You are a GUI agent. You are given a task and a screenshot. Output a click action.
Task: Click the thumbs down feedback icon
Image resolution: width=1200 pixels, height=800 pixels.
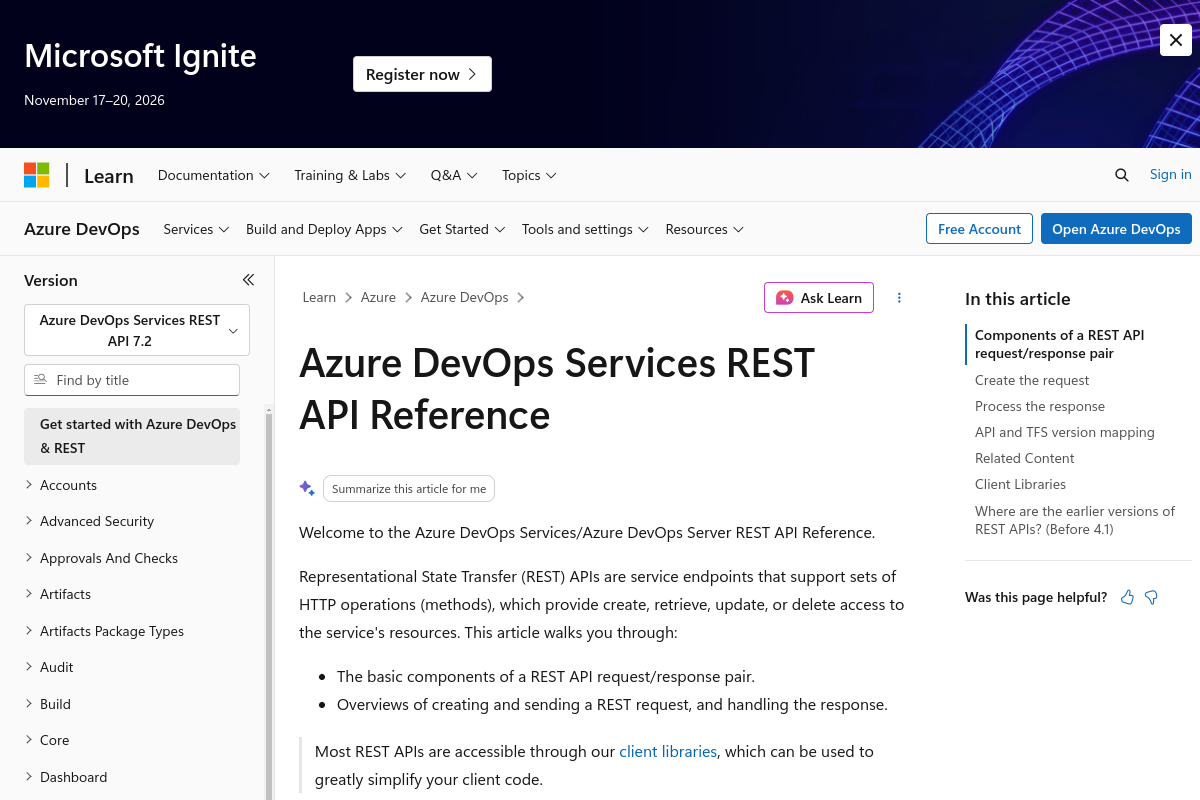coord(1151,597)
